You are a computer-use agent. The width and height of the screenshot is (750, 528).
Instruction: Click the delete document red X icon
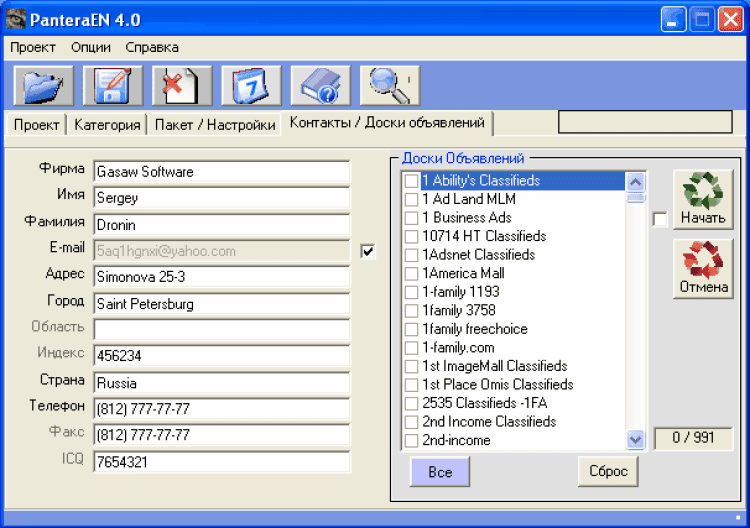[x=182, y=86]
